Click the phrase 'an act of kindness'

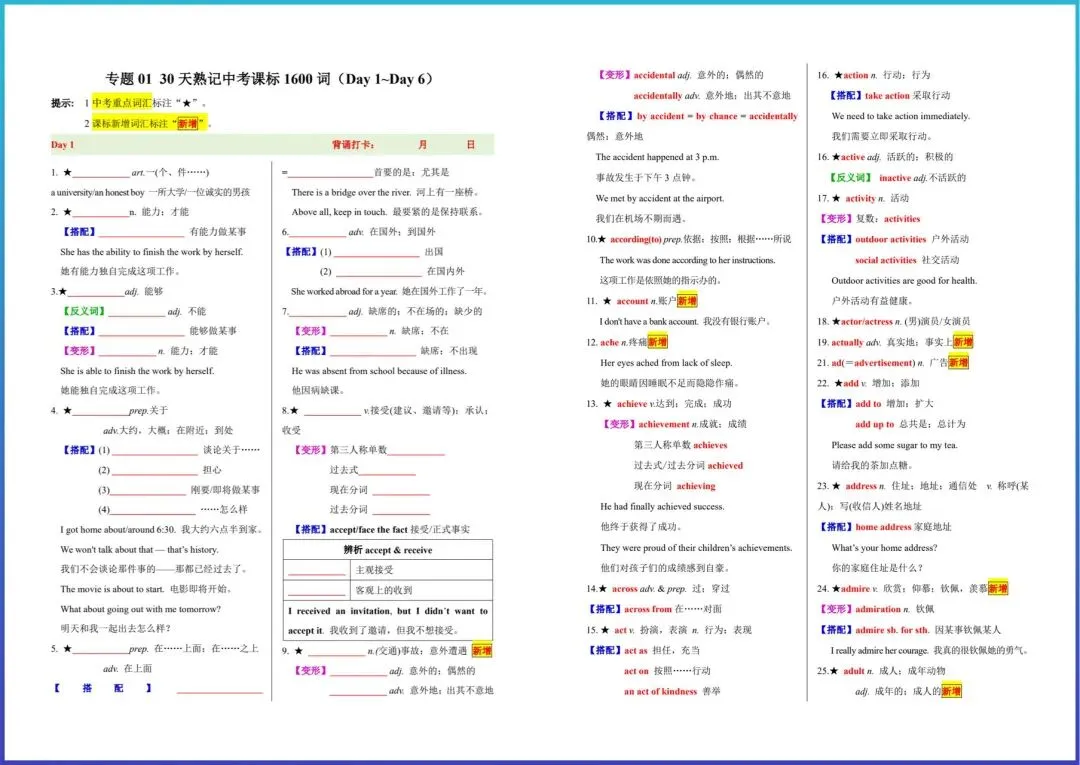click(661, 691)
